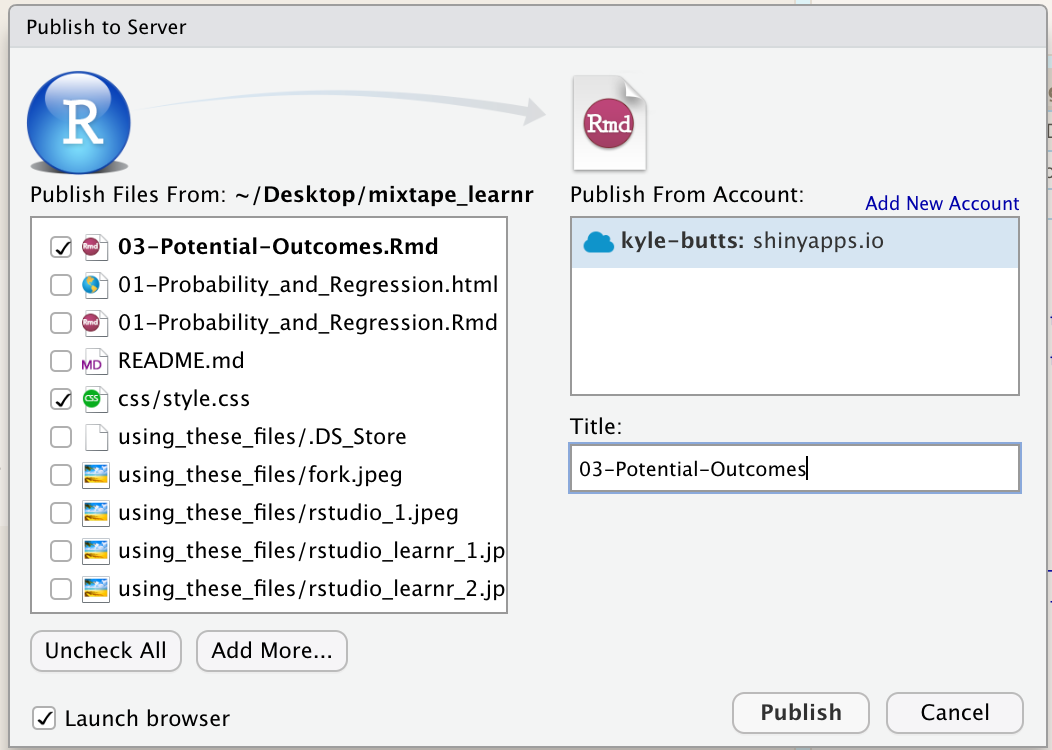
Task: Select the rstudio_learnr_1 file name
Action: click(311, 551)
